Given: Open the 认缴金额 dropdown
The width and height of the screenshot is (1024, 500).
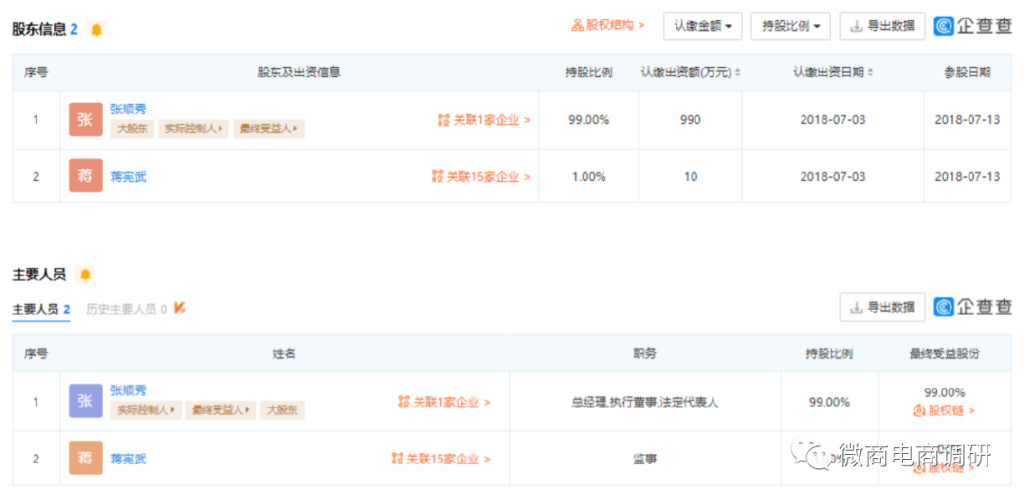Looking at the screenshot, I should point(703,26).
